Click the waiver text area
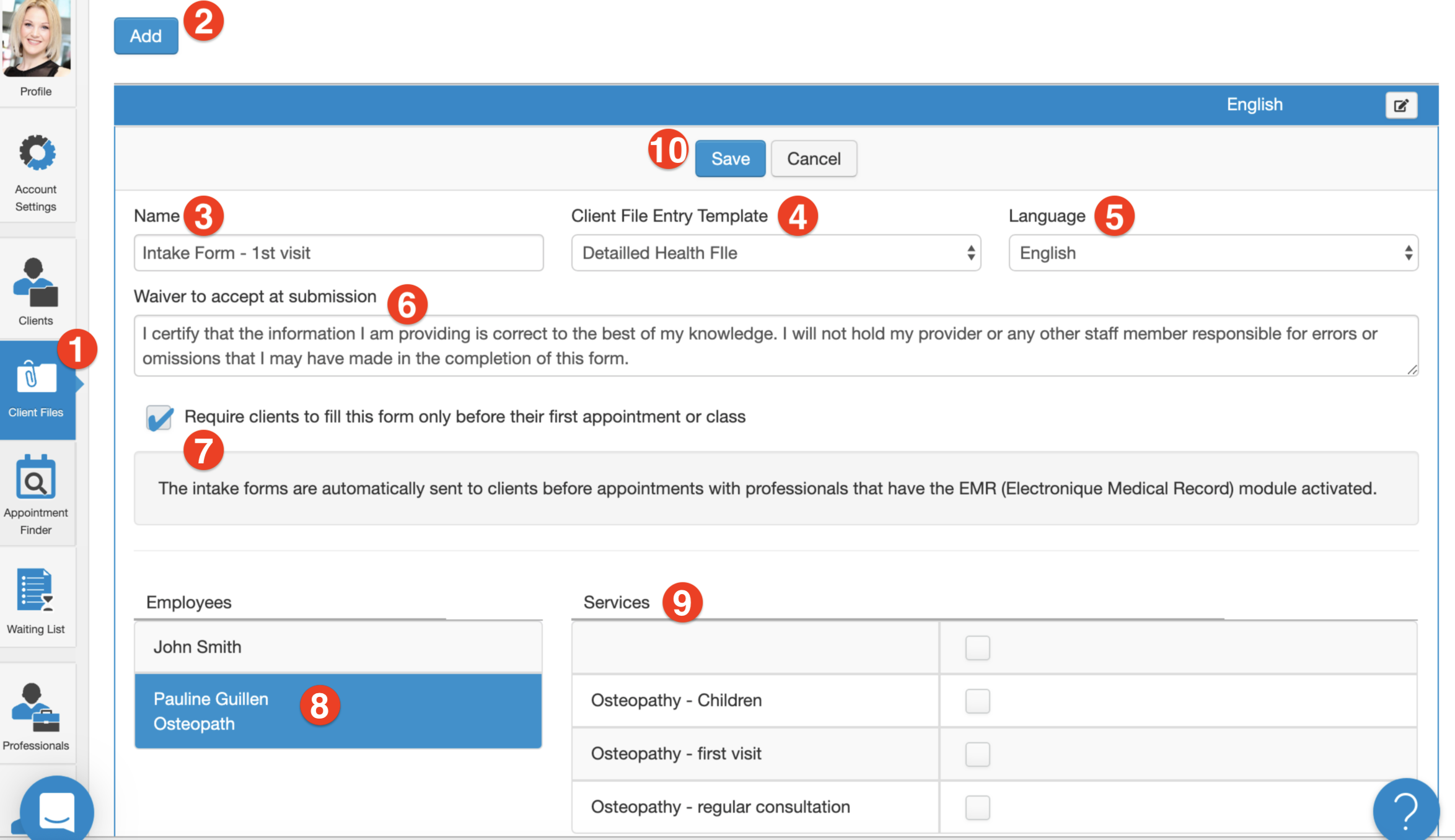 tap(776, 346)
